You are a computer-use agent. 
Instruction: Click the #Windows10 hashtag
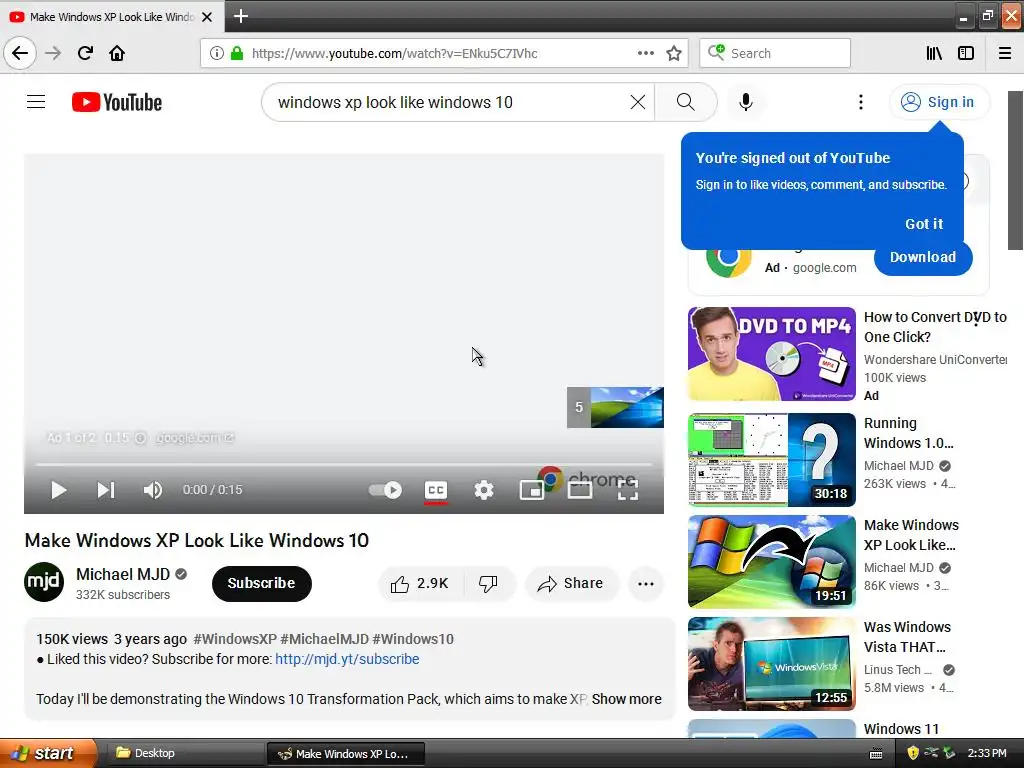pos(413,639)
